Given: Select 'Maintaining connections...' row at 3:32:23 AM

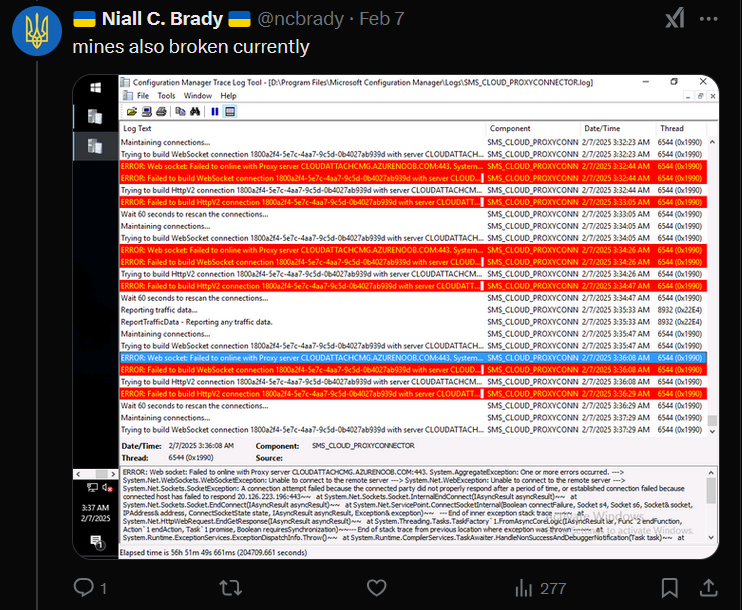Looking at the screenshot, I should tap(413, 142).
